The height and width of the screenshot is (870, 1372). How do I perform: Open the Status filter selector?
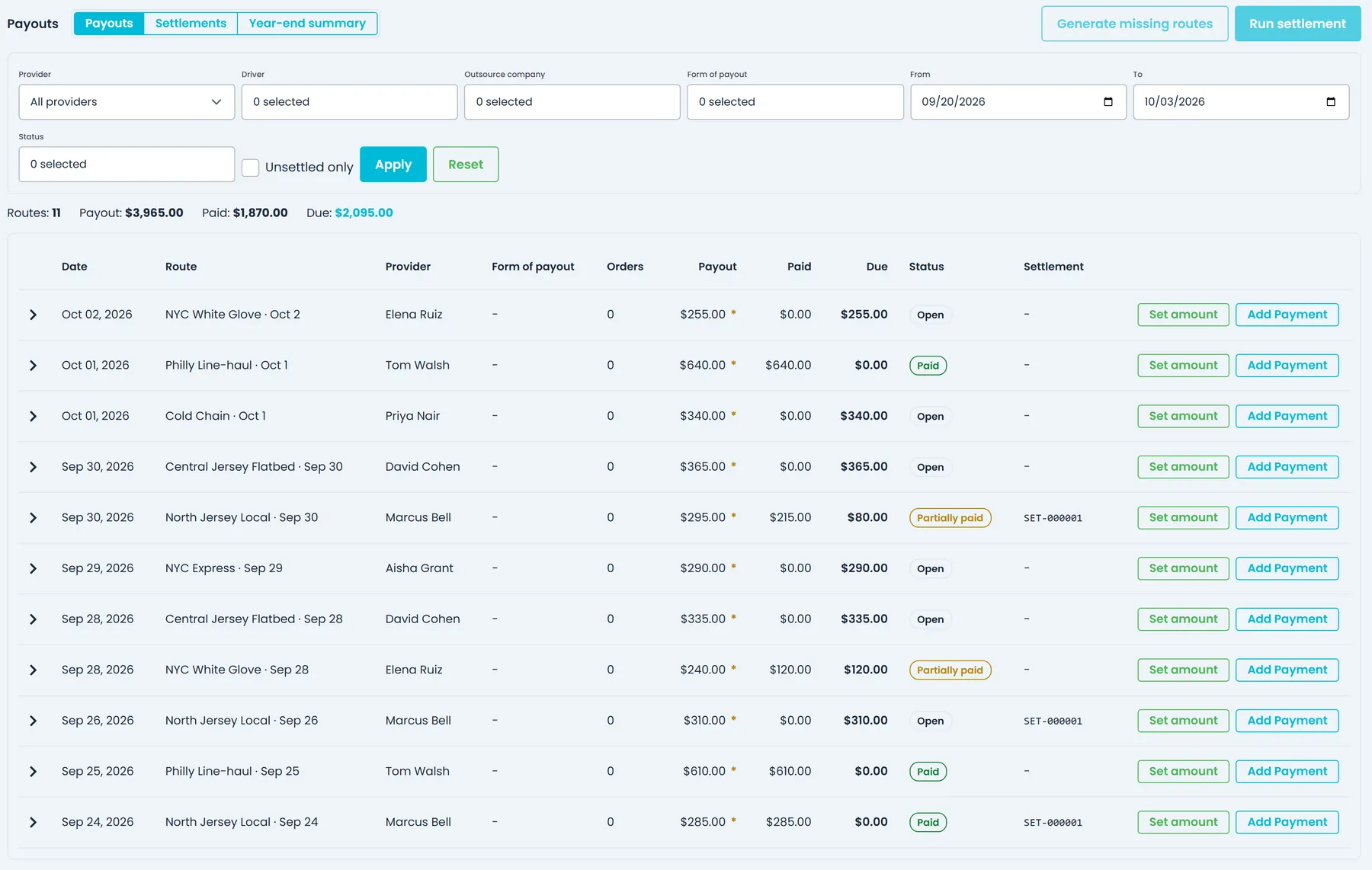tap(127, 165)
